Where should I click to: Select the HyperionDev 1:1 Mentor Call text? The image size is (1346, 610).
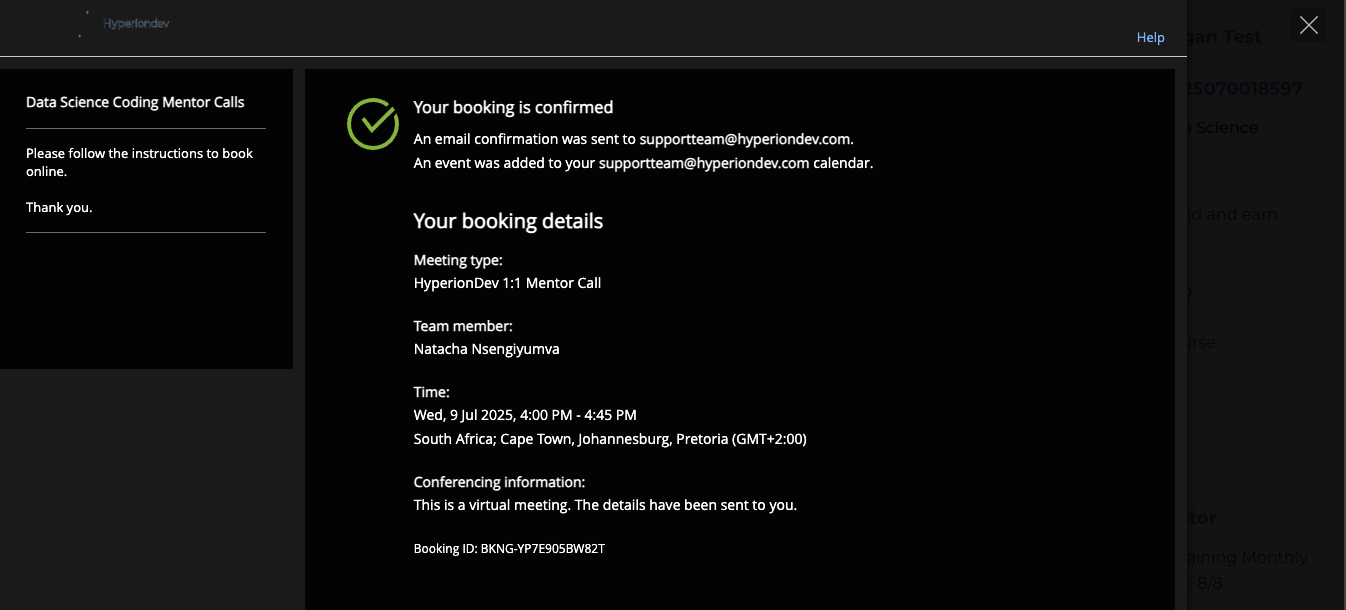coord(507,283)
